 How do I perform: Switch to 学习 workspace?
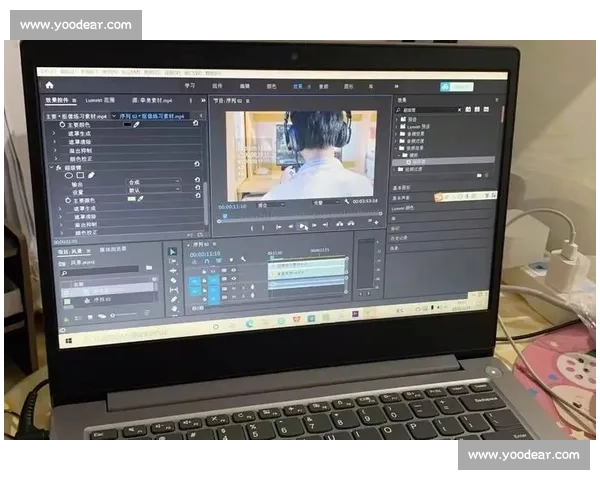(x=189, y=85)
